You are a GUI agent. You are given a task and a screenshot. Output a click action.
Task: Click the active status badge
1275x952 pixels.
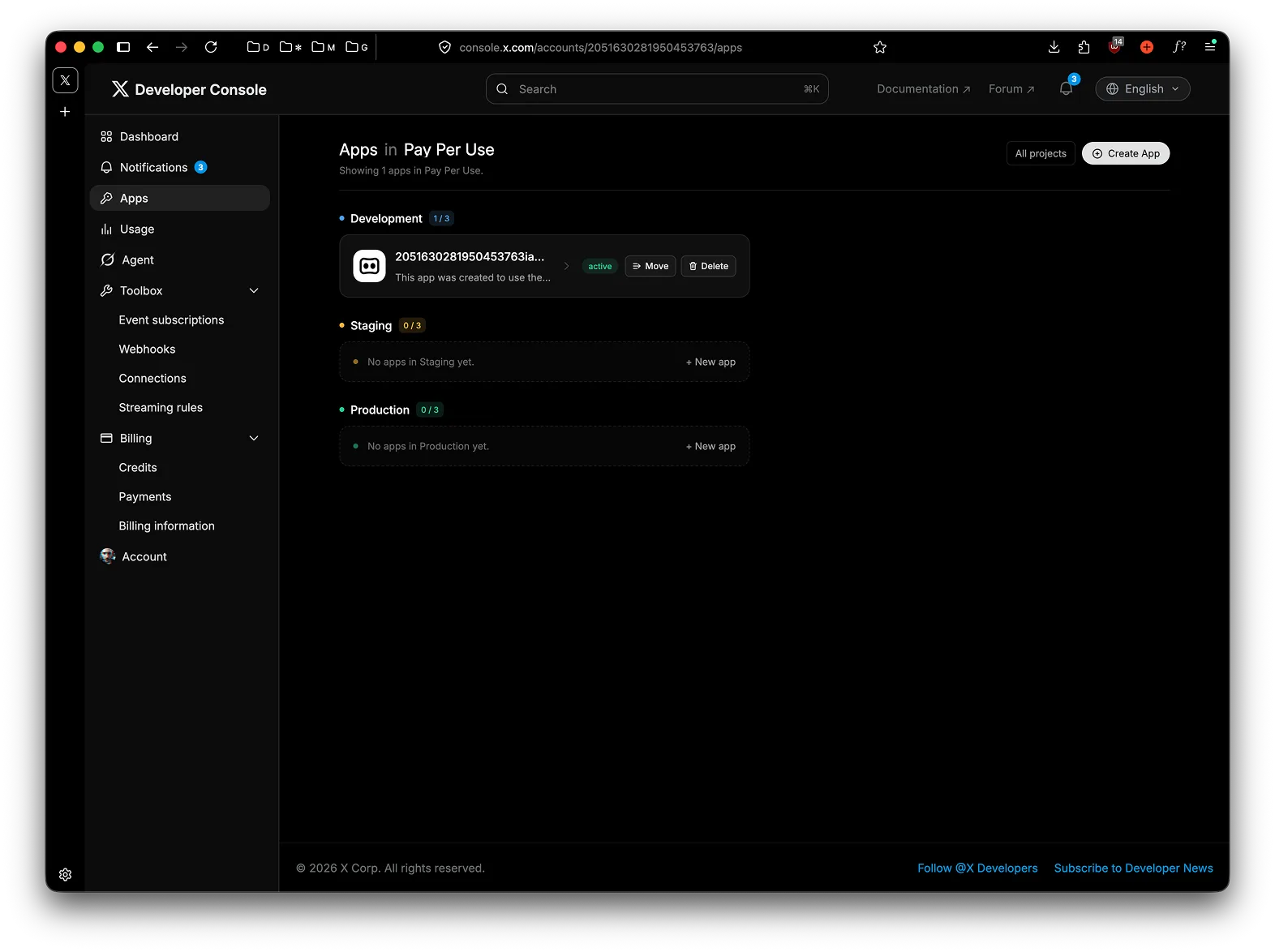point(600,266)
